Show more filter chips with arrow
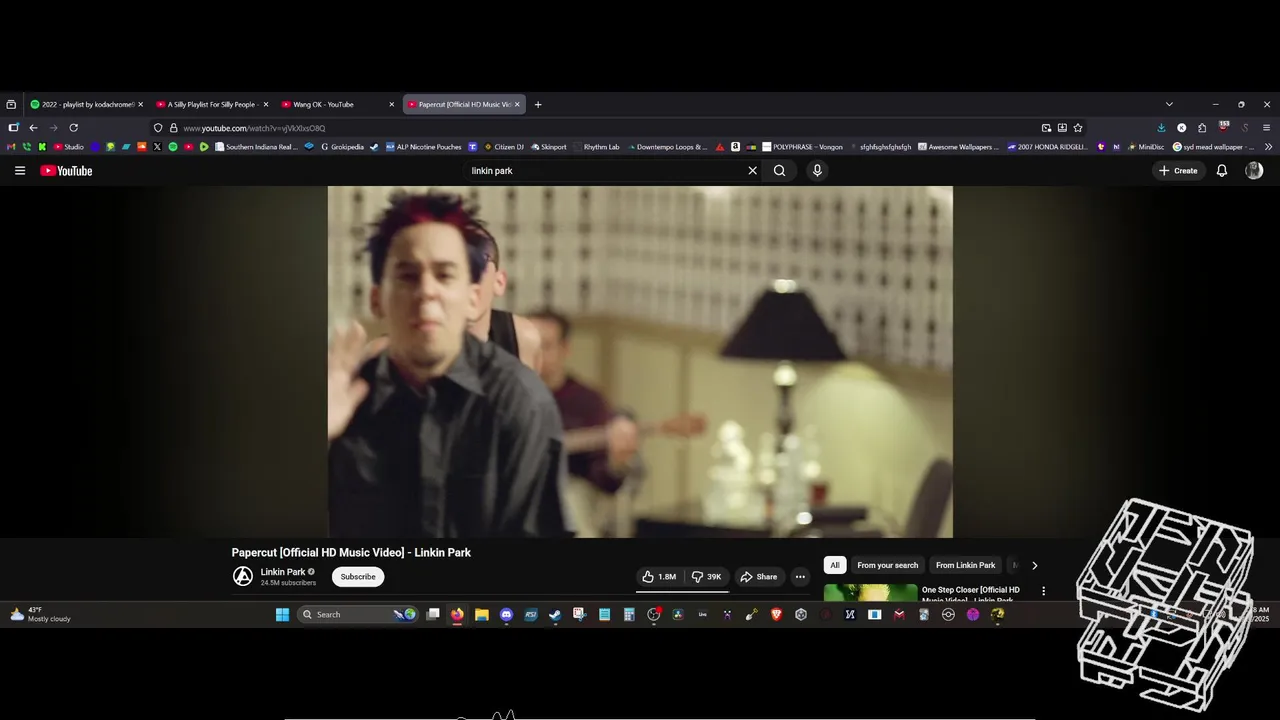The image size is (1280, 720). pyautogui.click(x=1034, y=565)
